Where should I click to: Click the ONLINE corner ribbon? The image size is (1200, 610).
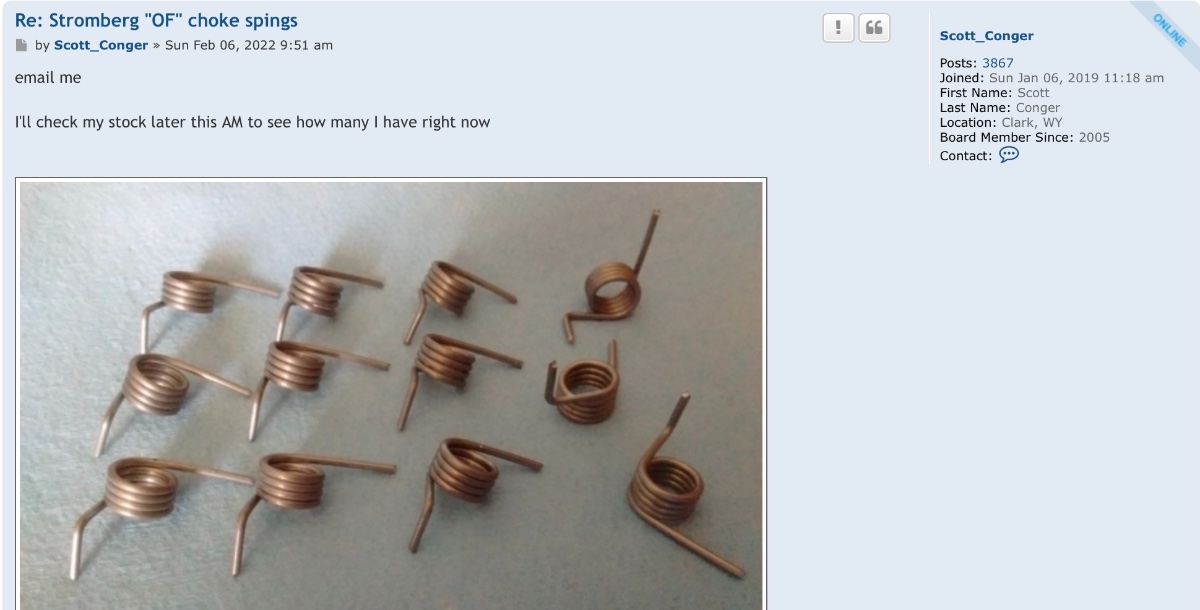click(1170, 27)
